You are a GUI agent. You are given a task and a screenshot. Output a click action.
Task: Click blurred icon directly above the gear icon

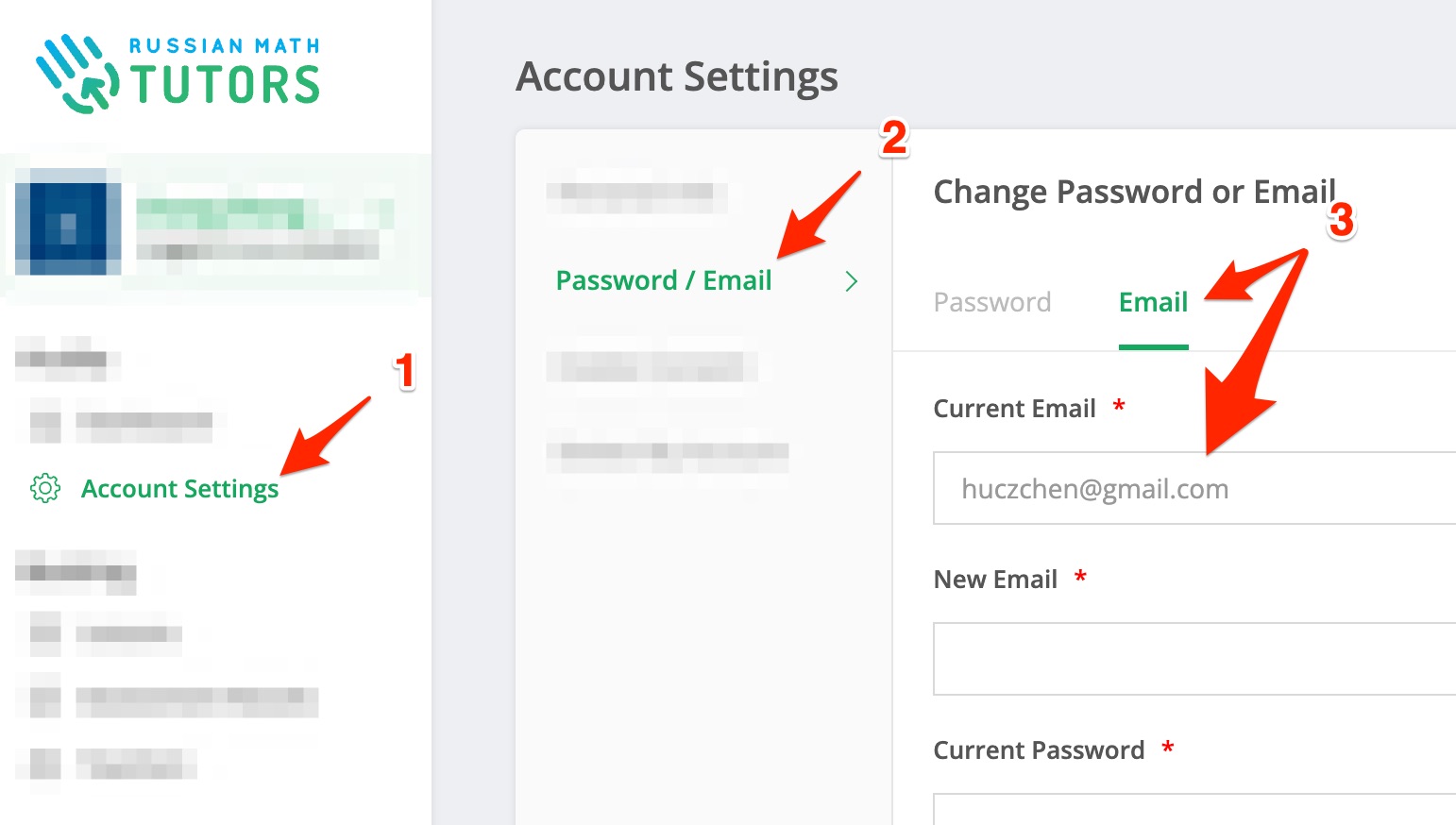[x=45, y=421]
